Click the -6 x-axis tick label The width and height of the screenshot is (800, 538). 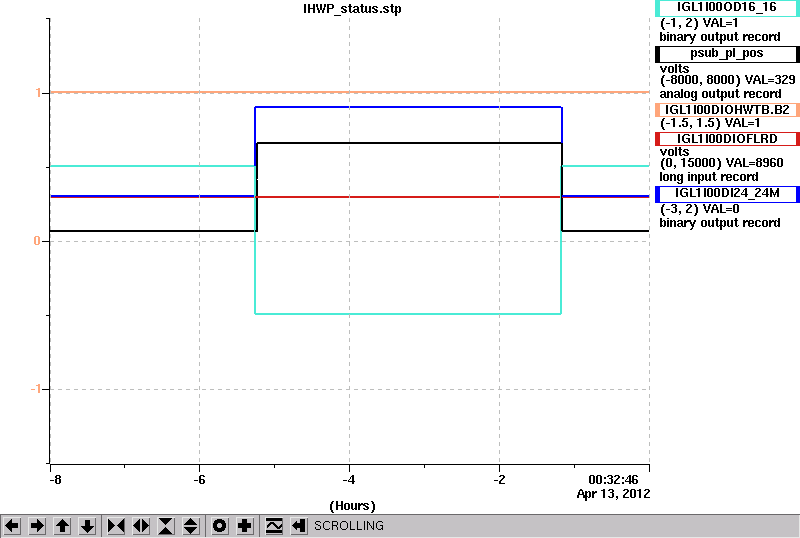point(199,480)
